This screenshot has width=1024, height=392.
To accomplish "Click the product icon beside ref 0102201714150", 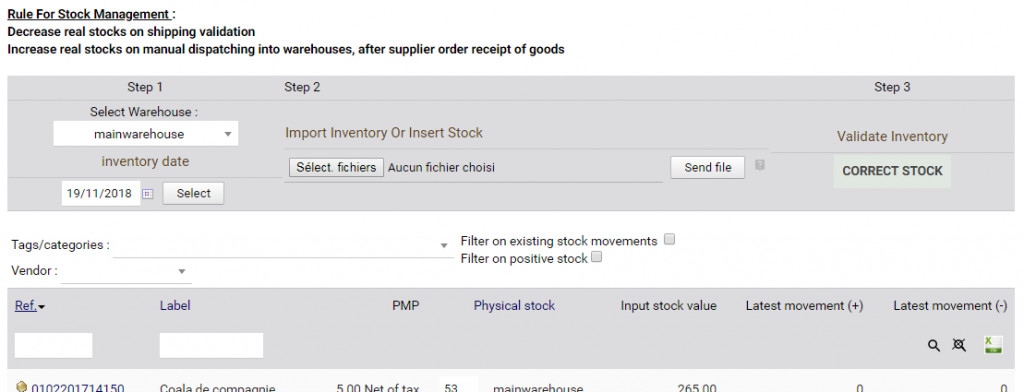I will pos(22,387).
